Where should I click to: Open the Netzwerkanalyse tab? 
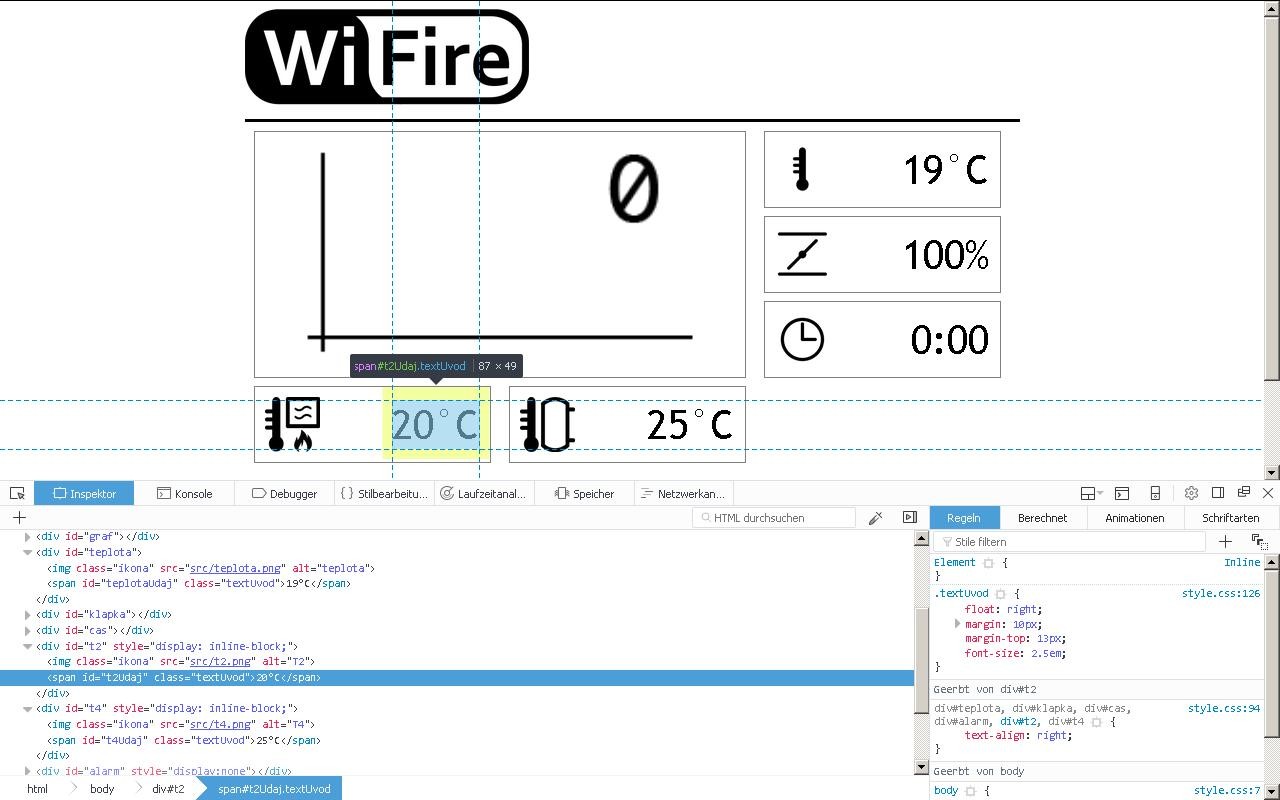(x=682, y=493)
